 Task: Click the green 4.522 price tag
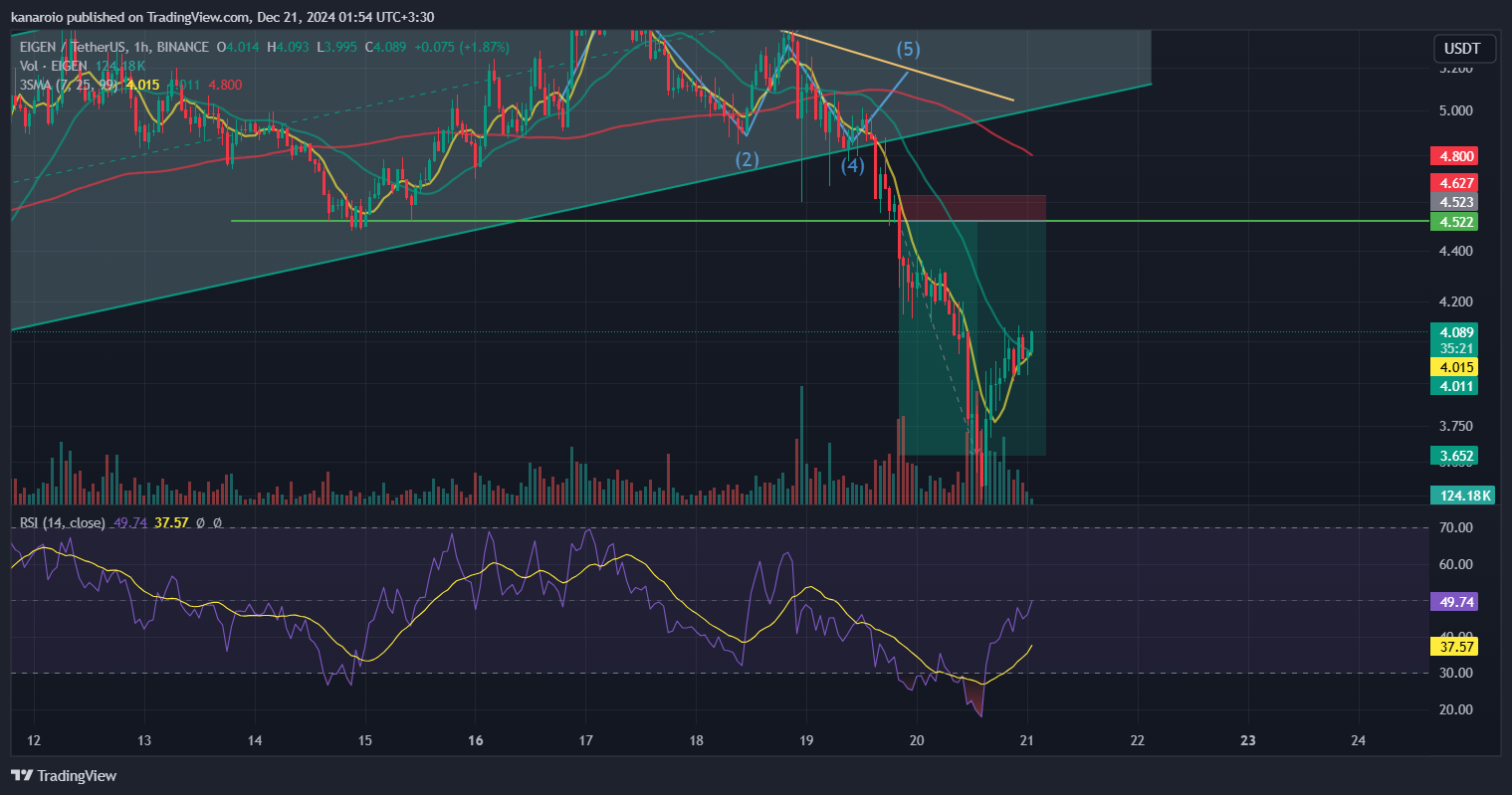(x=1453, y=221)
